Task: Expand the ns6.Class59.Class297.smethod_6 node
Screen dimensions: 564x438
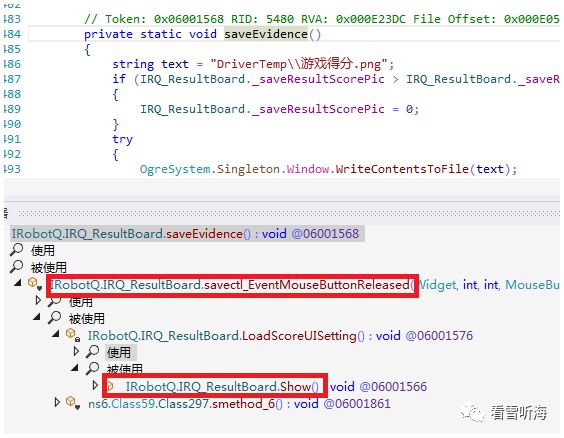Action: tap(57, 402)
